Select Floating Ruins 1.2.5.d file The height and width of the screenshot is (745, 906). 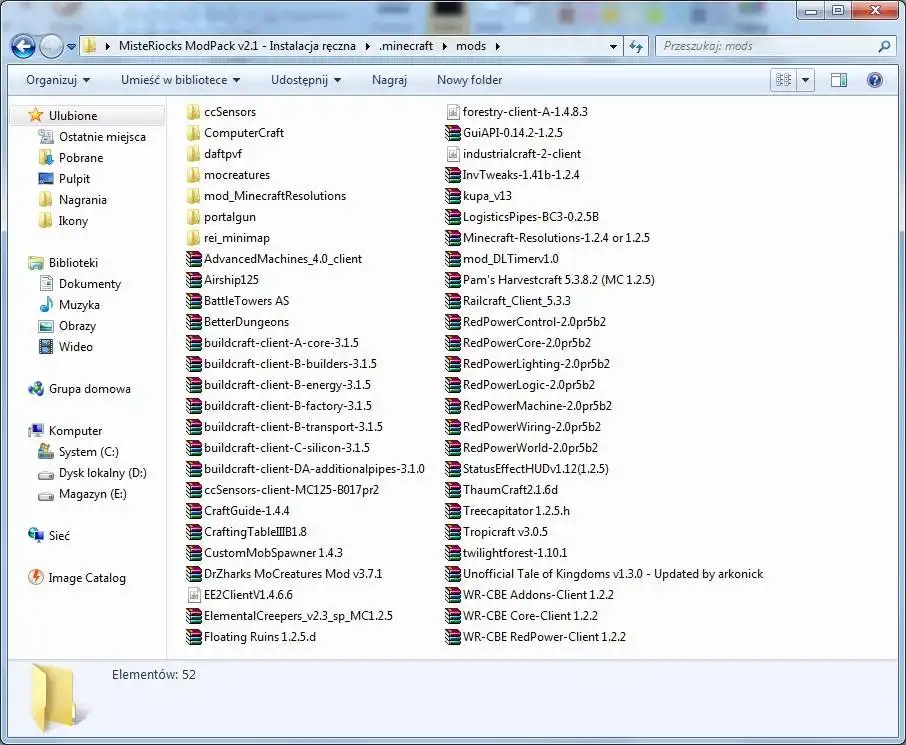259,637
